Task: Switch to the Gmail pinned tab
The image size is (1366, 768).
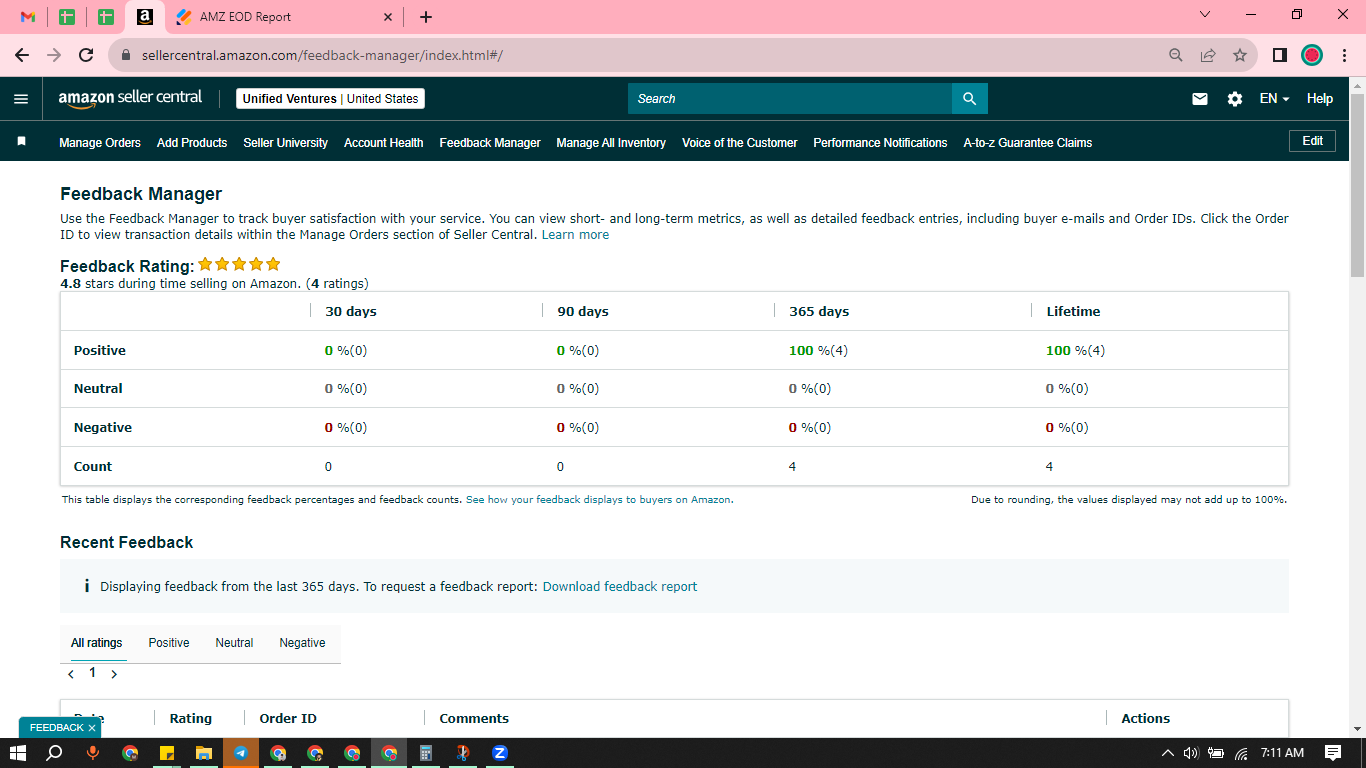Action: coord(28,17)
